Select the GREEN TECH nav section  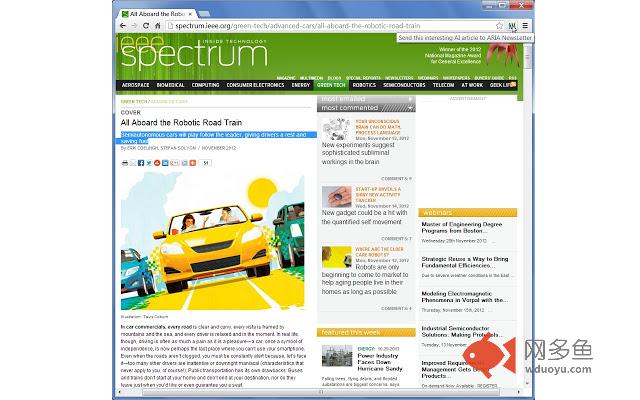pos(331,85)
